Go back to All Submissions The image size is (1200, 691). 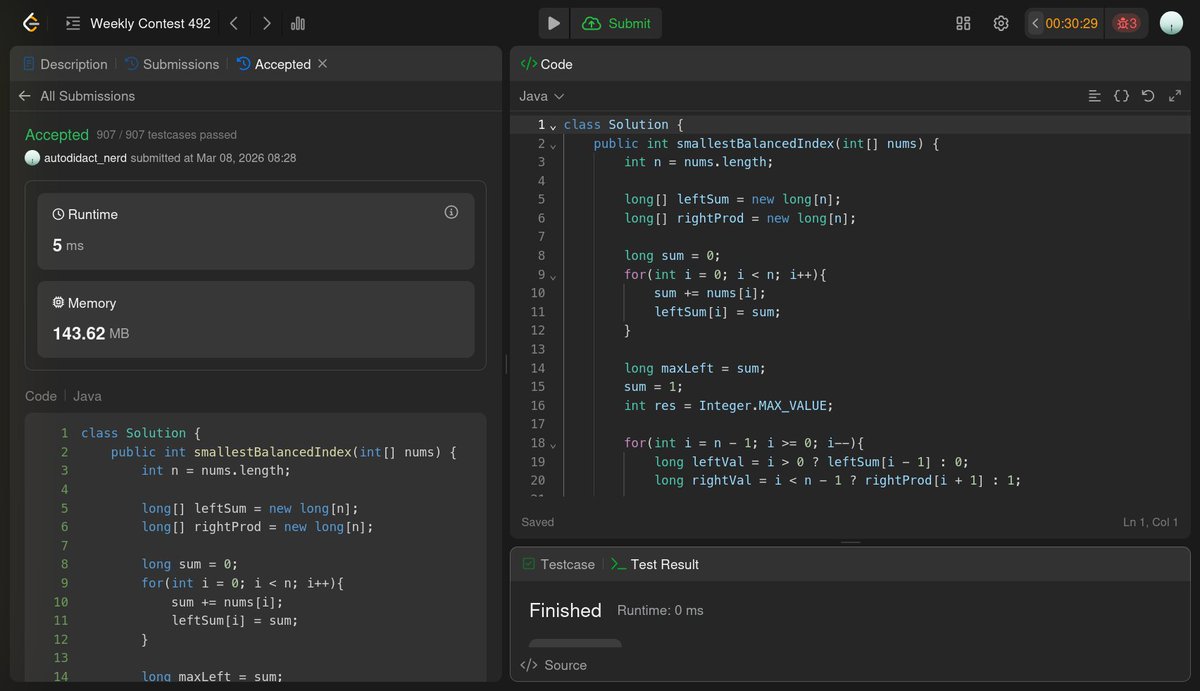coord(76,96)
